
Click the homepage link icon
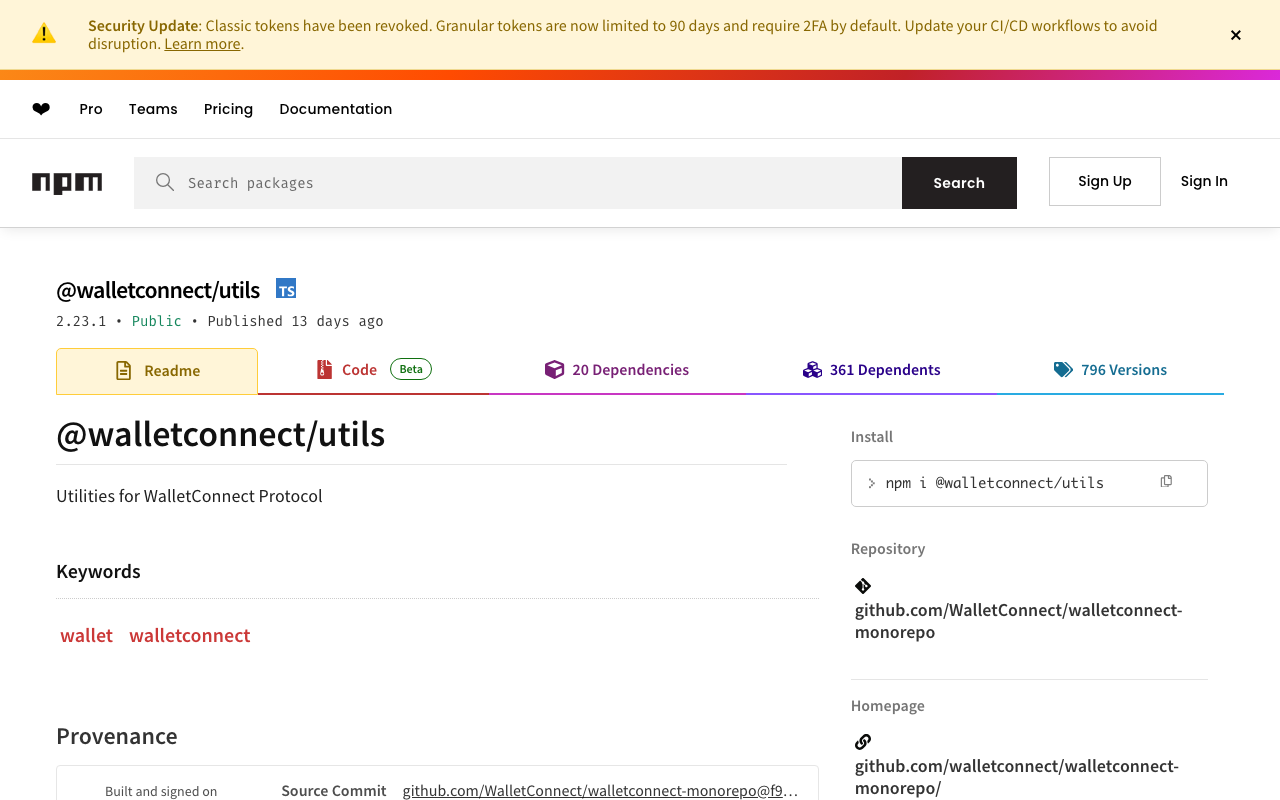pyautogui.click(x=863, y=742)
